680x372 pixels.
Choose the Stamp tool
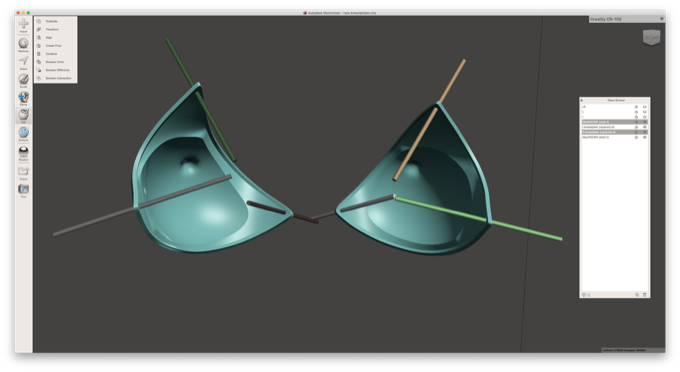click(23, 98)
